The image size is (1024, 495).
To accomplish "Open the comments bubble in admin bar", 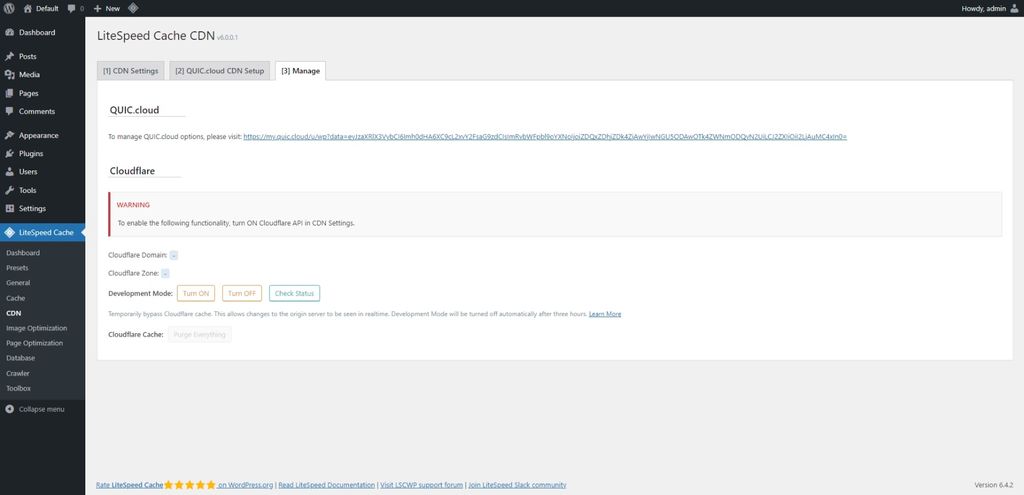I will pos(76,8).
